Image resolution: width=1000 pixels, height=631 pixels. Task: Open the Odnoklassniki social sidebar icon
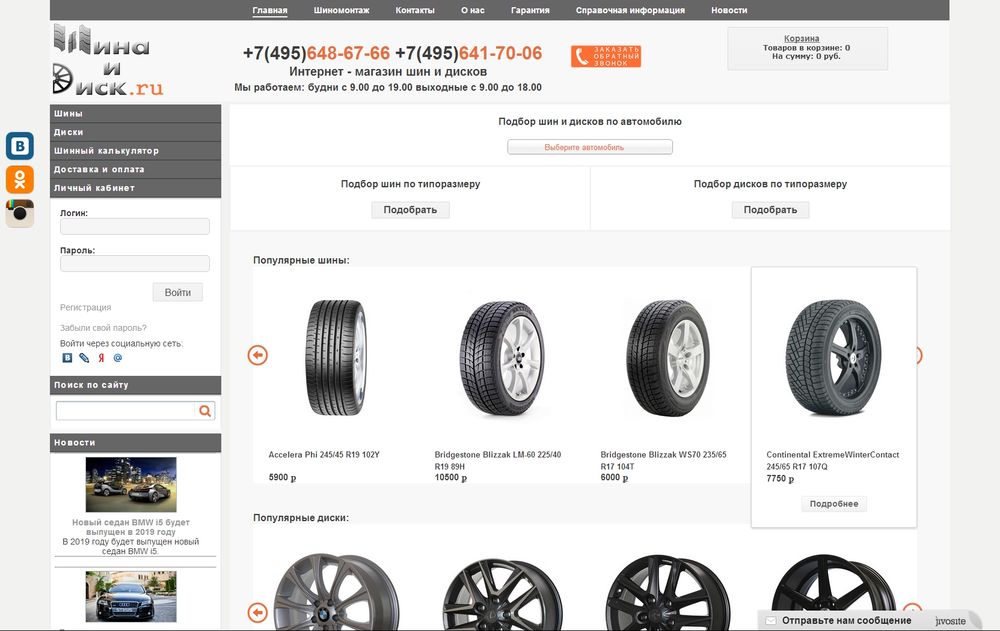click(x=20, y=179)
